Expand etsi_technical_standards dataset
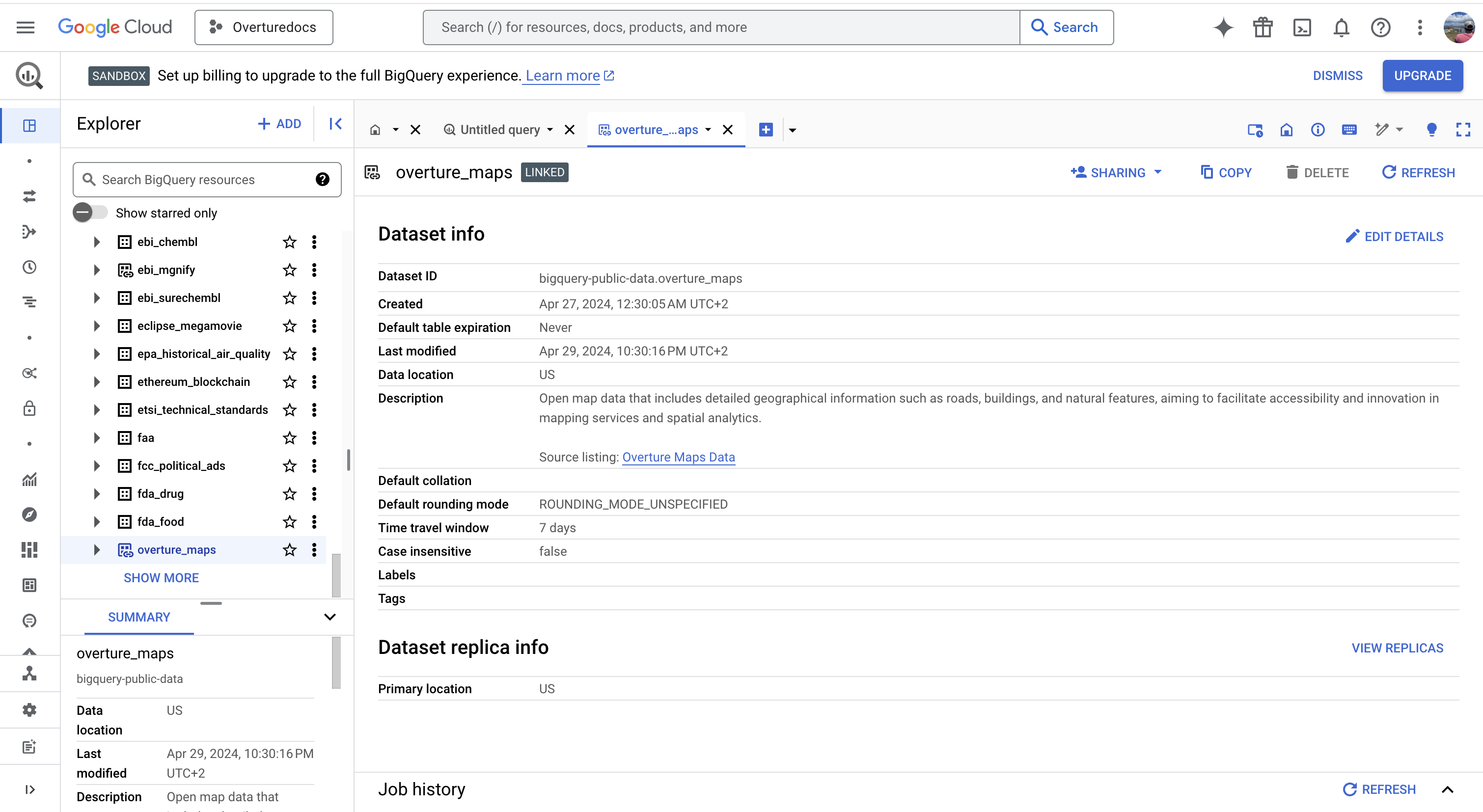The image size is (1483, 812). [97, 410]
